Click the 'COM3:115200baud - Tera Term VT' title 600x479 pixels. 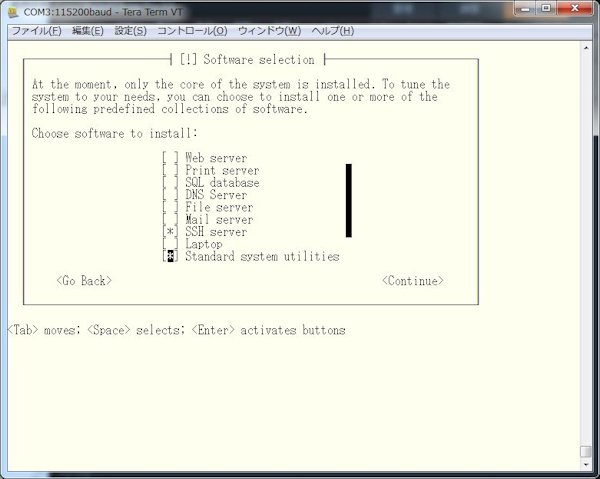click(x=103, y=12)
